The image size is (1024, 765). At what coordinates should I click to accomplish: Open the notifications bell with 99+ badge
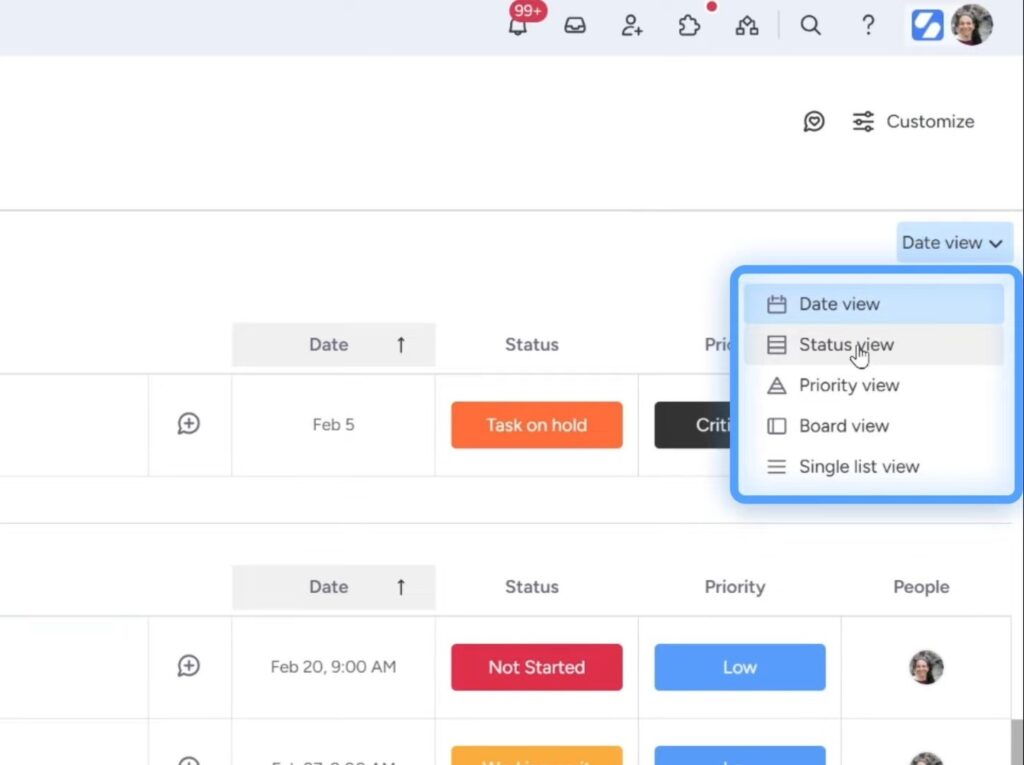coord(518,26)
